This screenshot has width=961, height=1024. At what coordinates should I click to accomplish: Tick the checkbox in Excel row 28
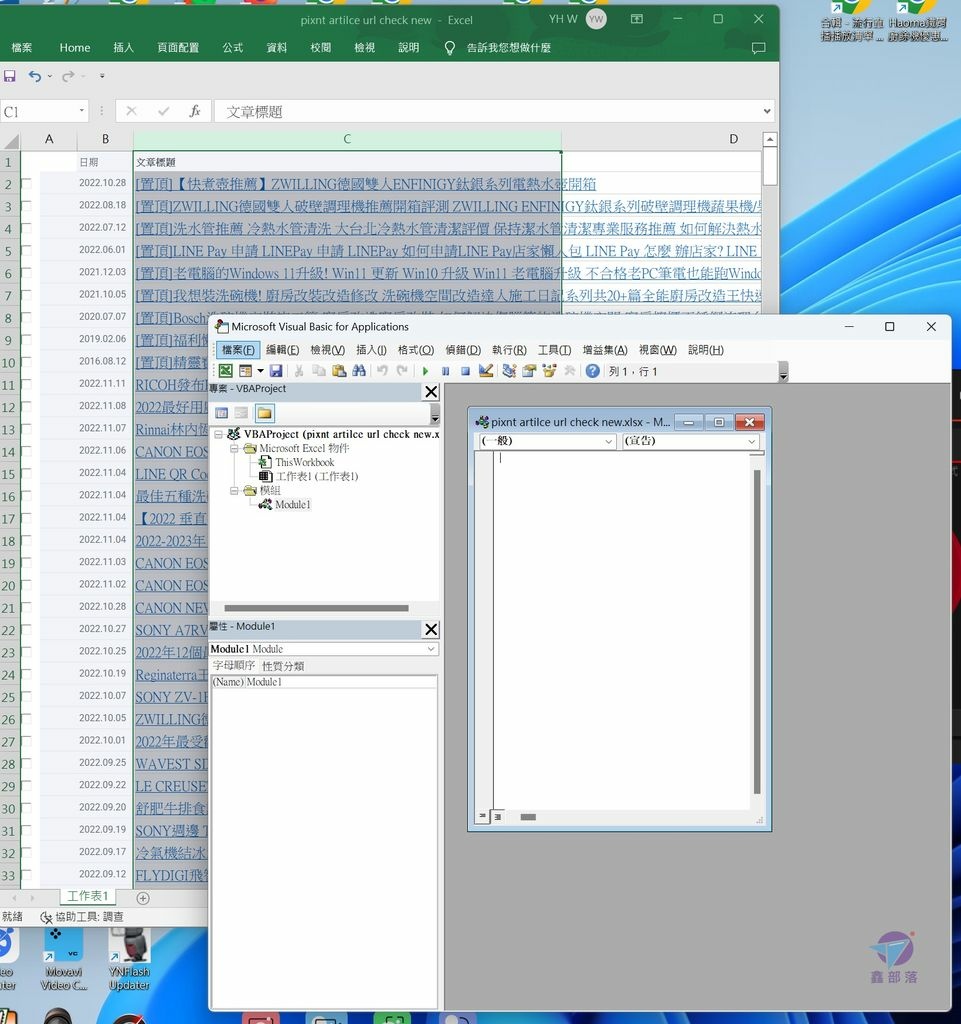pyautogui.click(x=26, y=763)
